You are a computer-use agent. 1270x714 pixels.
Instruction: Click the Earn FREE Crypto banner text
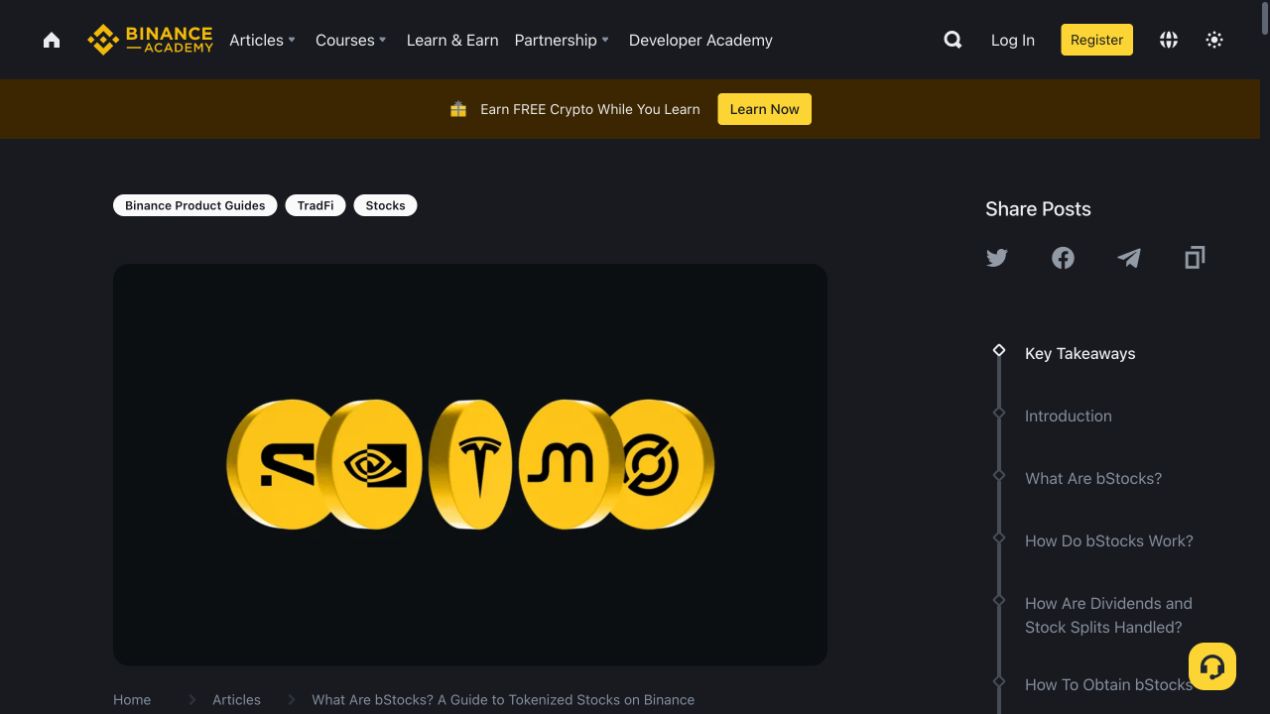590,109
